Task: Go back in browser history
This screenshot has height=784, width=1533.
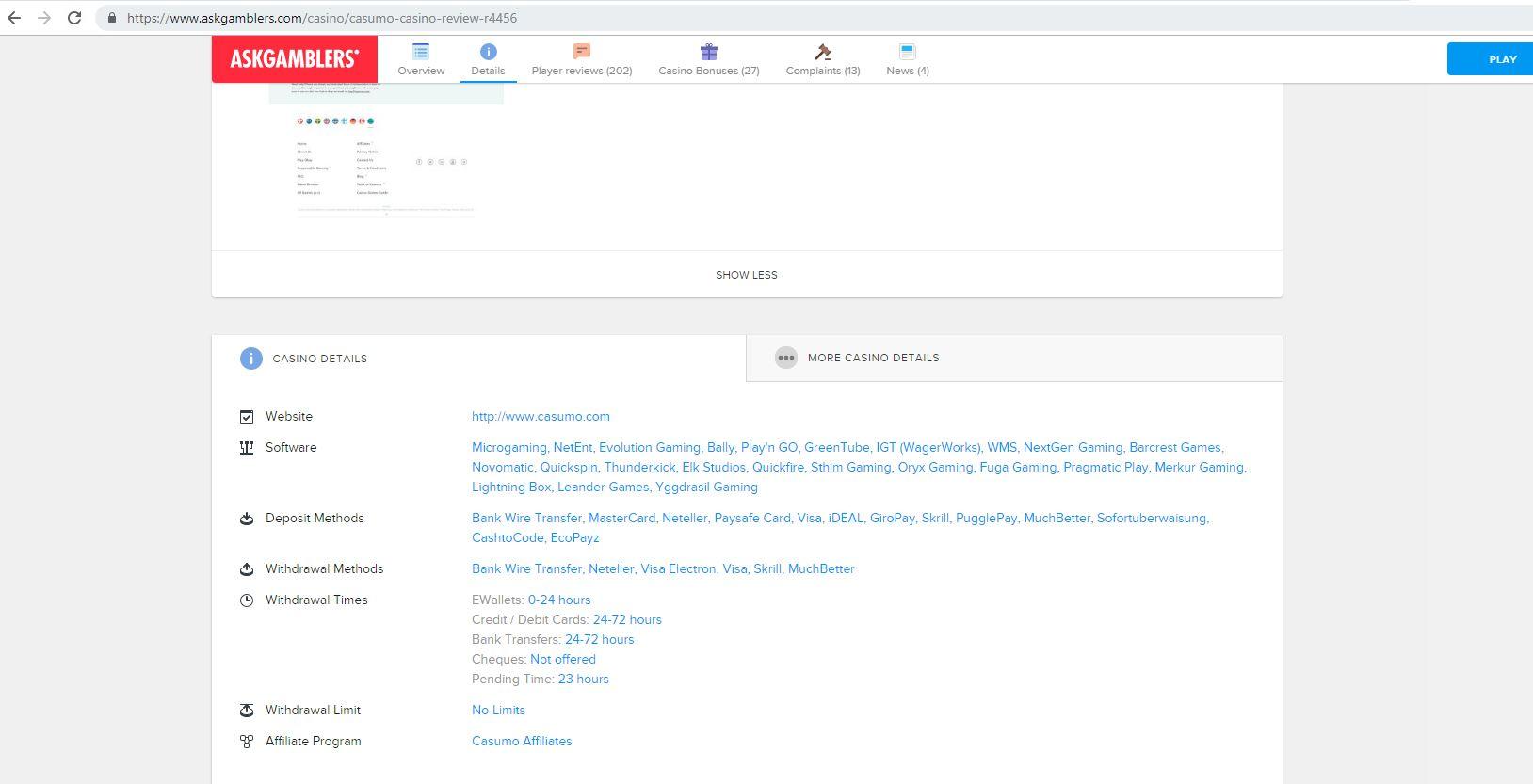Action: pos(14,18)
